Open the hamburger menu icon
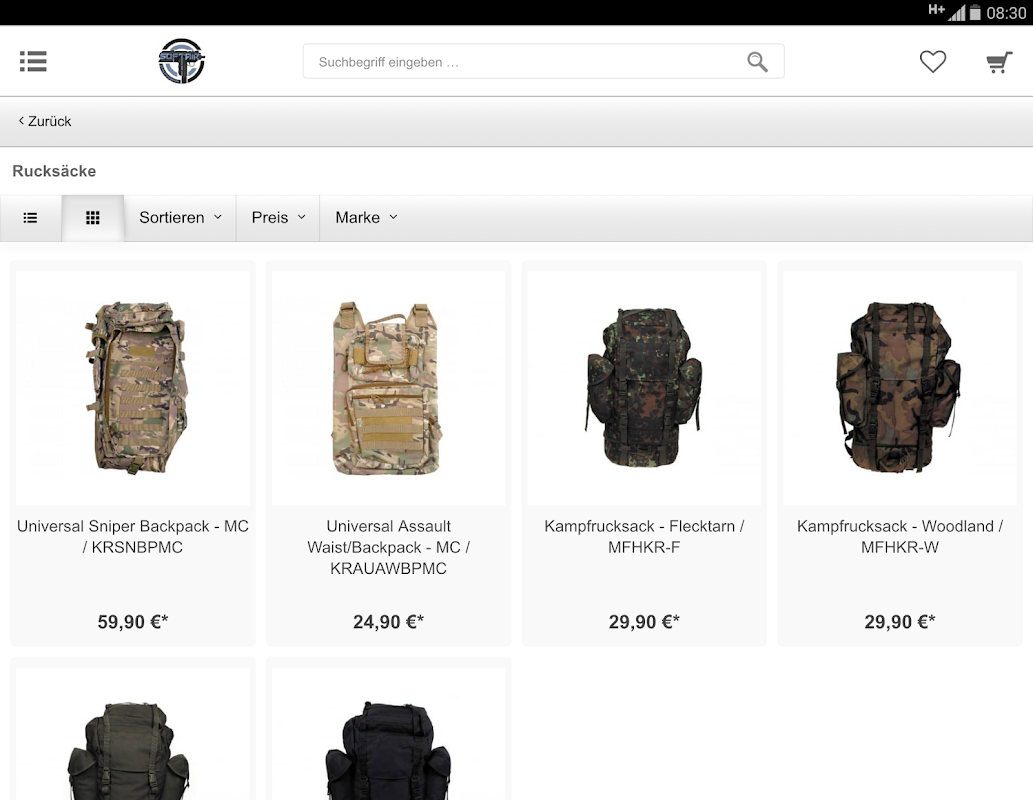Viewport: 1033px width, 800px height. coord(33,61)
